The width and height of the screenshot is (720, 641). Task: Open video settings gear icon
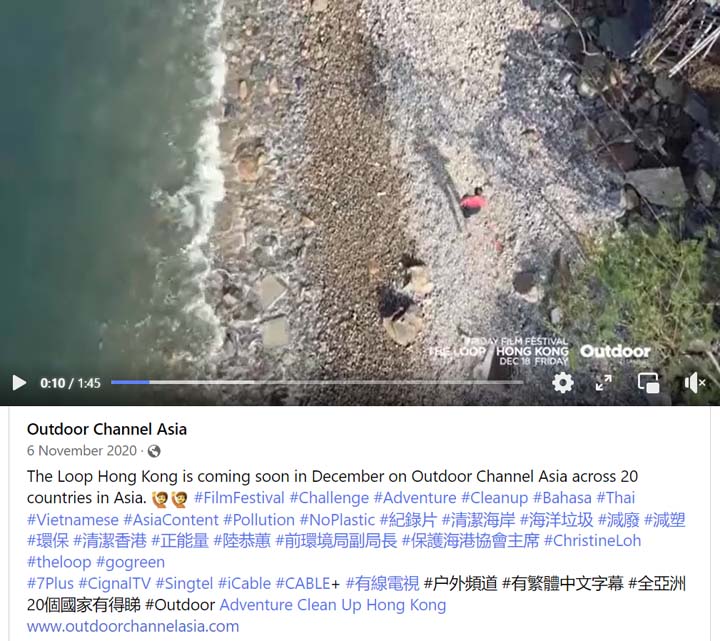(562, 382)
